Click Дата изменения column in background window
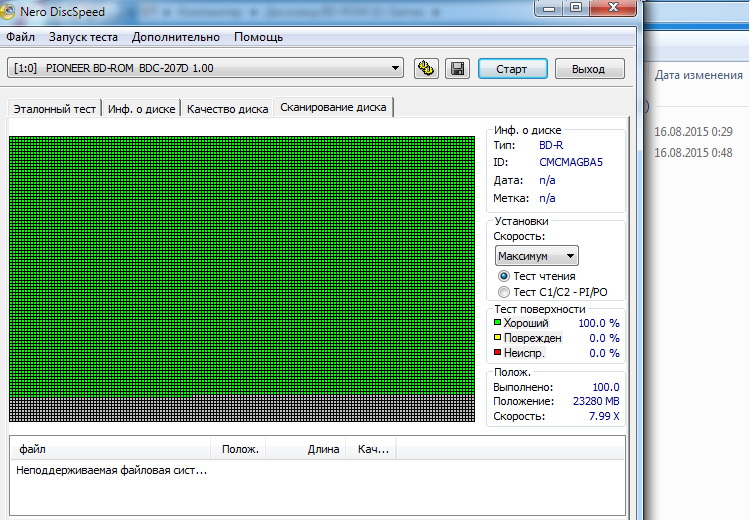Viewport: 750px width, 520px height. point(698,75)
